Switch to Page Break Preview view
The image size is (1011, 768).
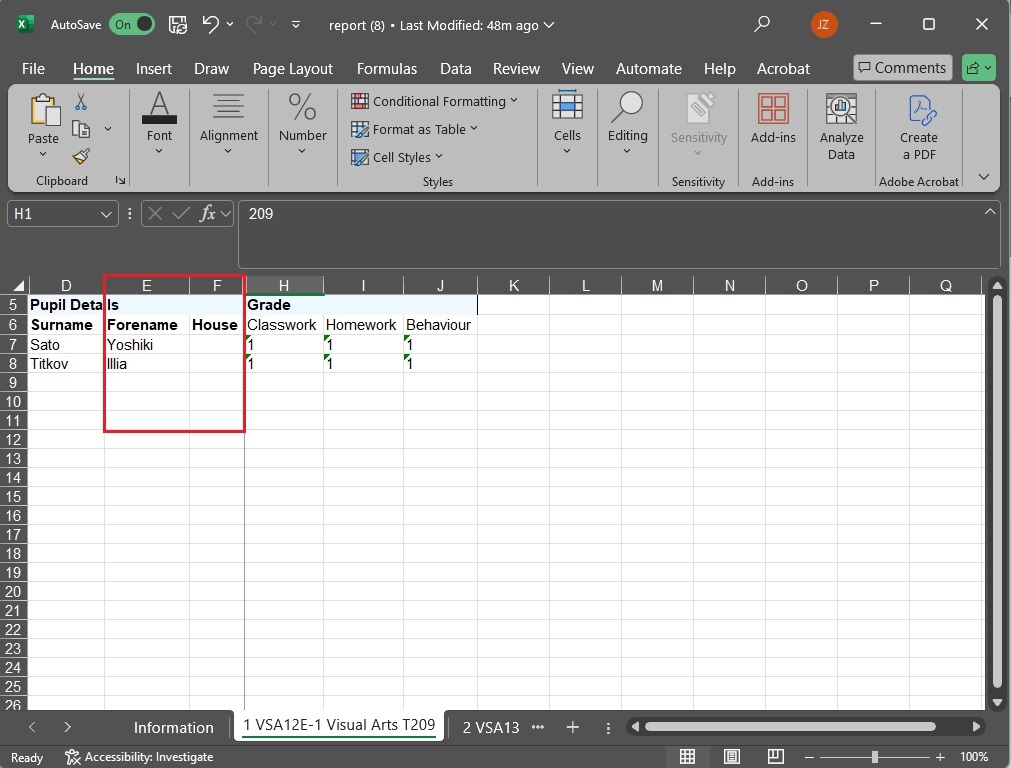(776, 757)
